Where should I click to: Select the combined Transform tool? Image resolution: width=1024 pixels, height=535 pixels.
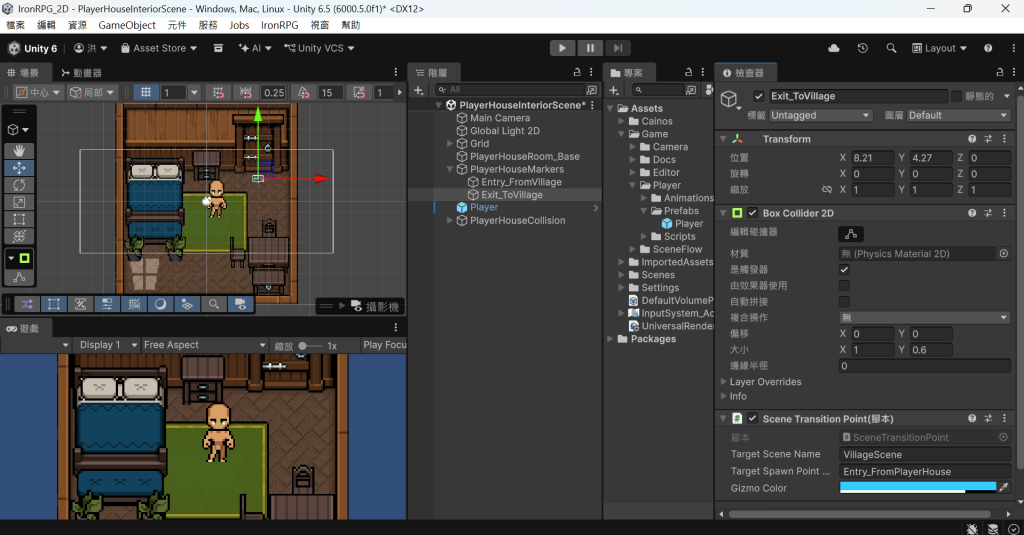coord(19,236)
